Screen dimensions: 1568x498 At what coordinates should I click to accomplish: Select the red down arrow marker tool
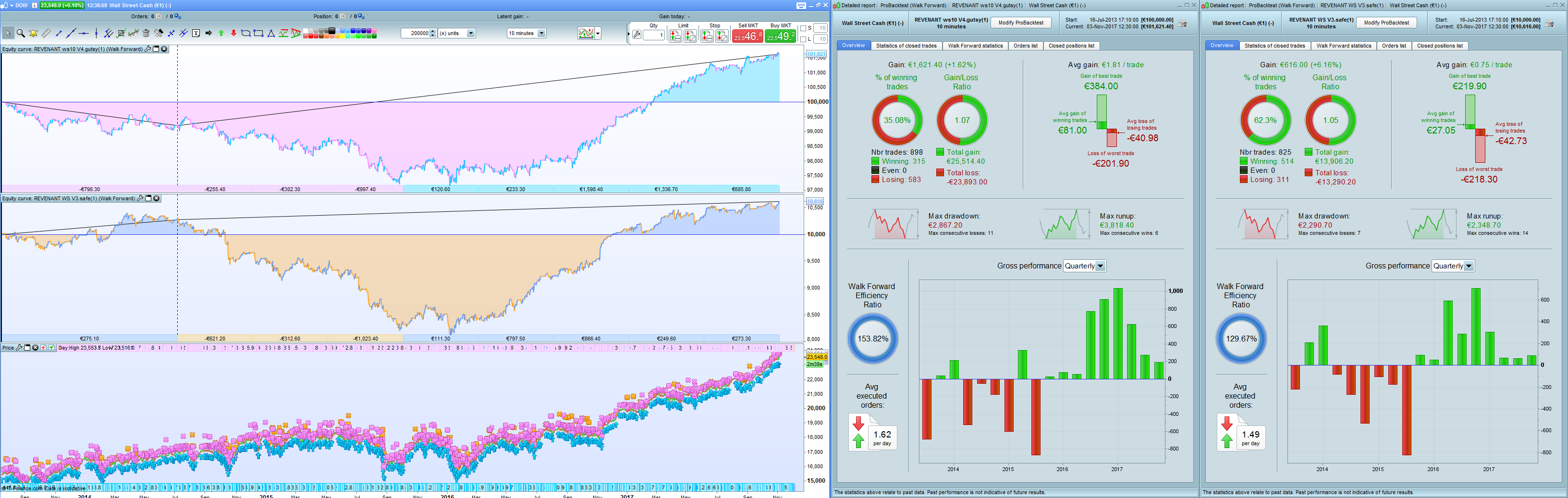click(233, 34)
